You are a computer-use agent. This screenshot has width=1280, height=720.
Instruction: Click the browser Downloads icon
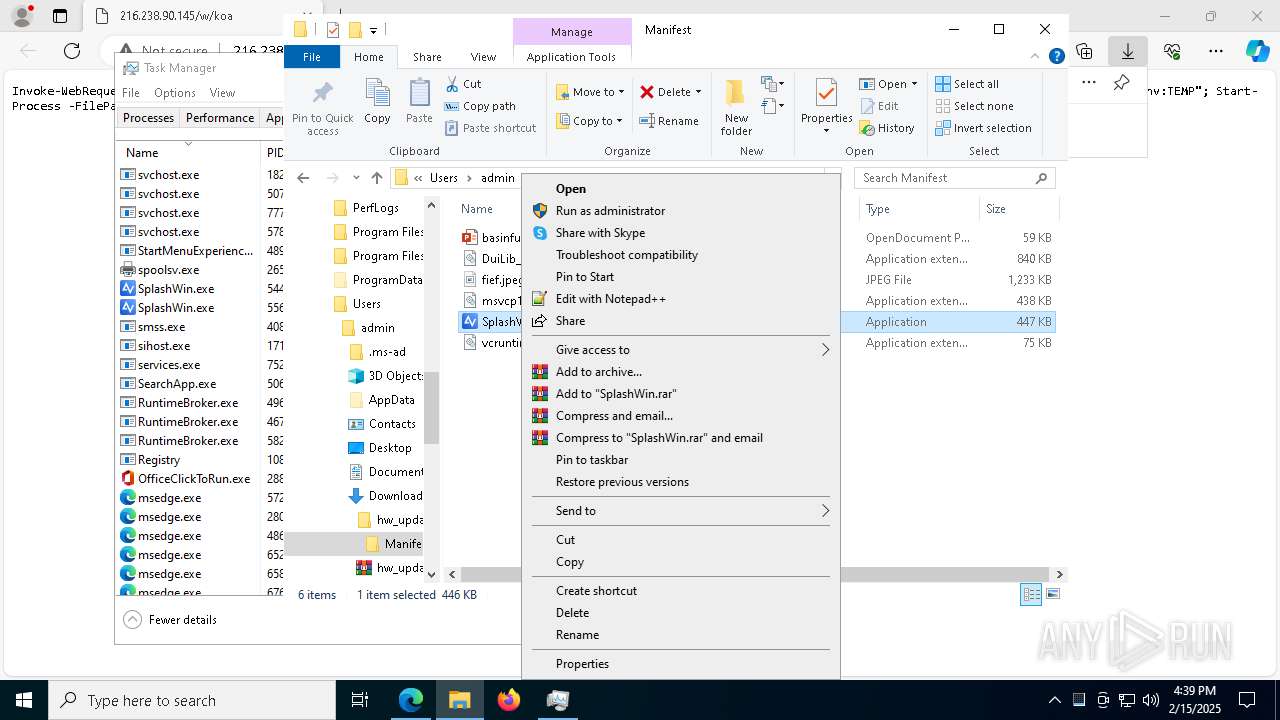[x=1127, y=50]
